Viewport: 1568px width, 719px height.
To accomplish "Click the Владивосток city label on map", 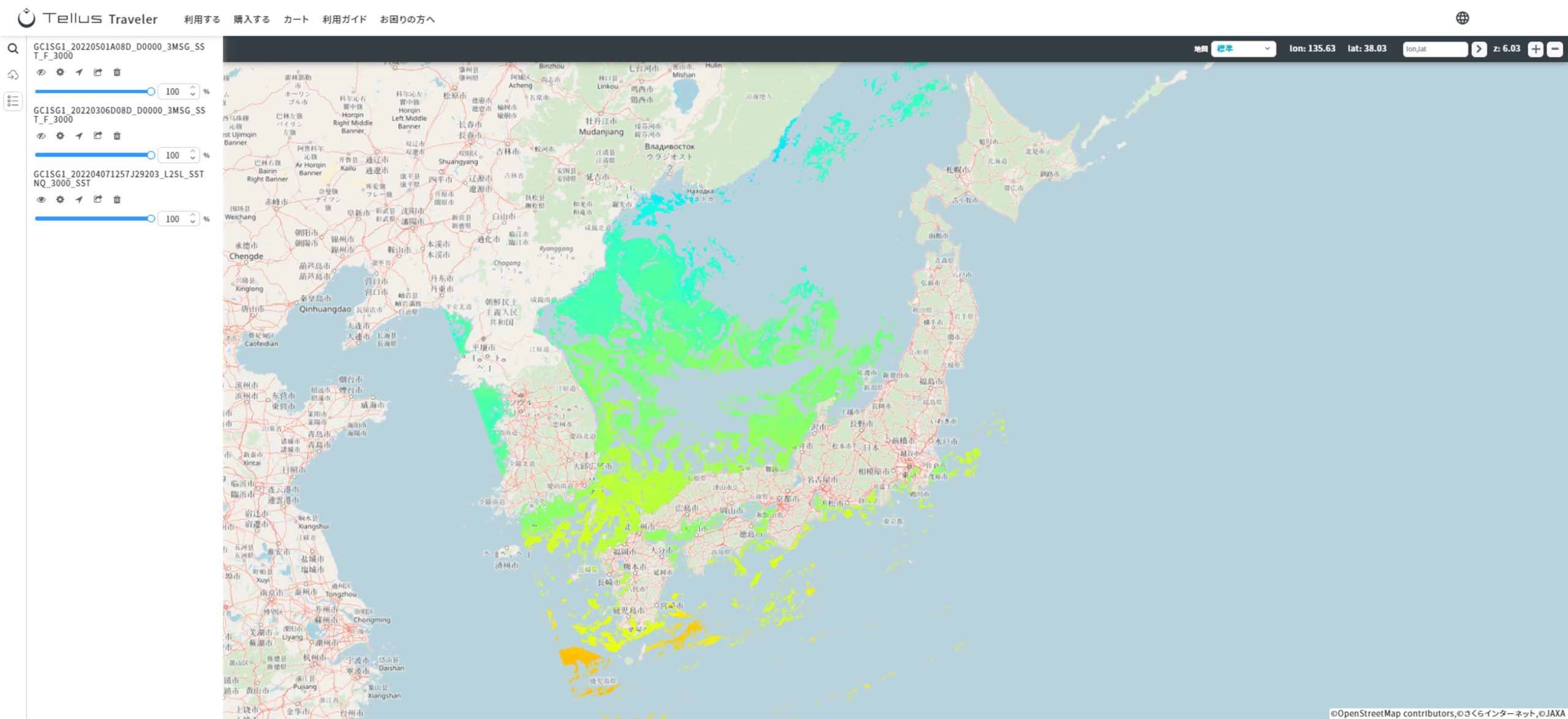I will tap(669, 147).
